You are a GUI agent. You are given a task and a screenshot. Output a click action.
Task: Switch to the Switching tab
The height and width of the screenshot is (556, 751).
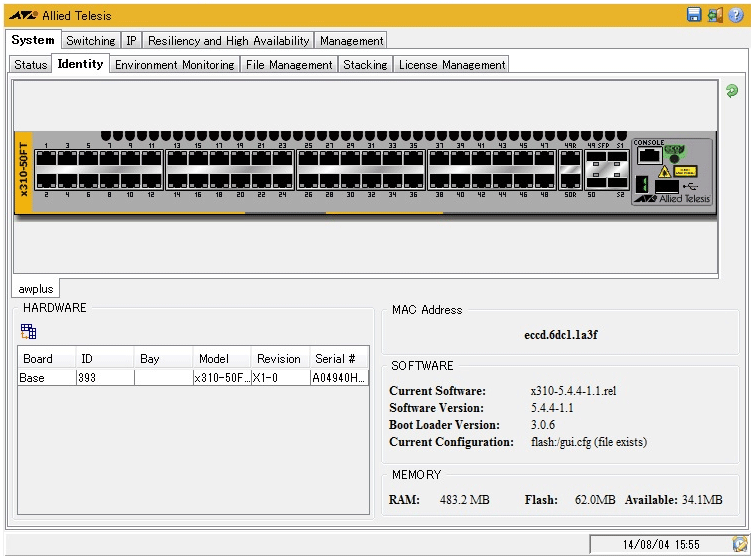(x=90, y=41)
